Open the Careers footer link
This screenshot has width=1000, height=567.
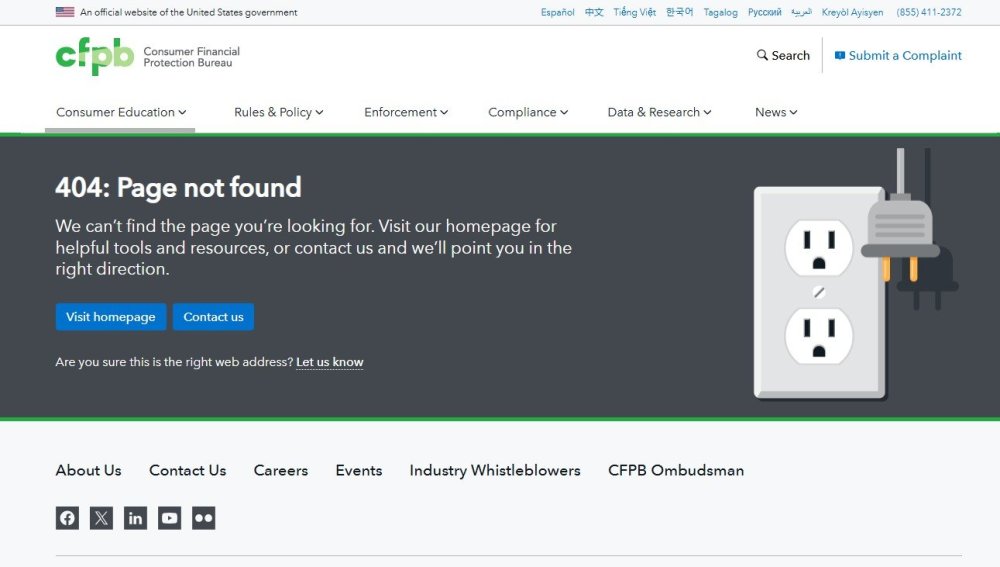click(281, 471)
